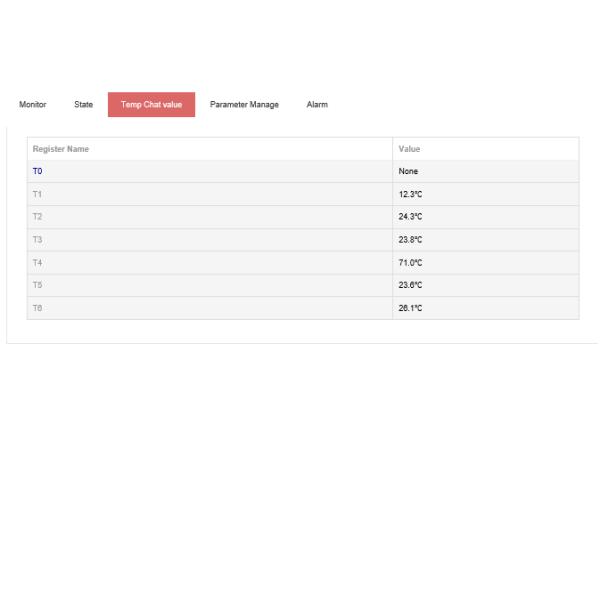
Task: Click the None value for T0
Action: [408, 172]
